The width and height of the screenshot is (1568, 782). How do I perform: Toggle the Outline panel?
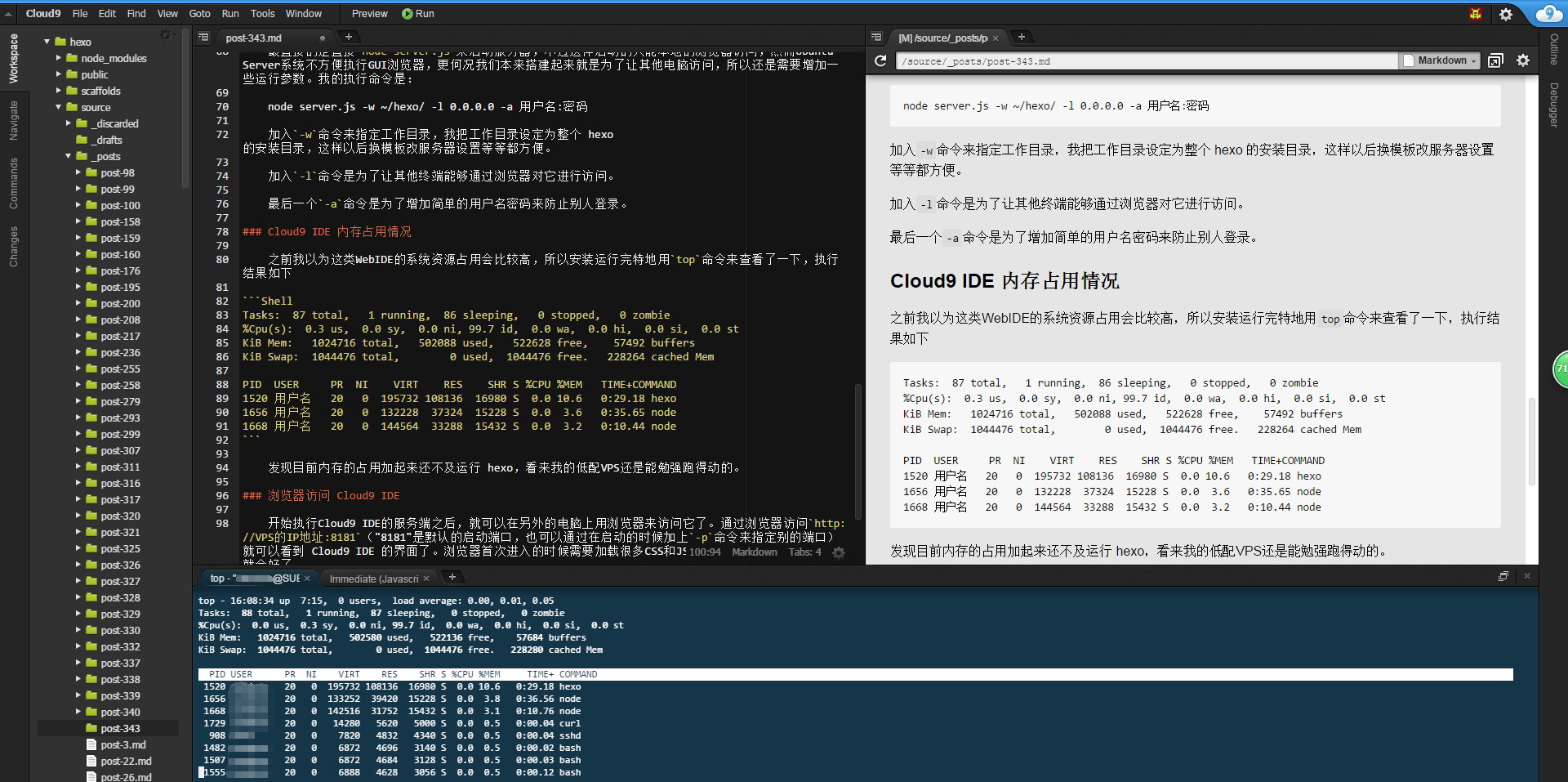point(1554,49)
